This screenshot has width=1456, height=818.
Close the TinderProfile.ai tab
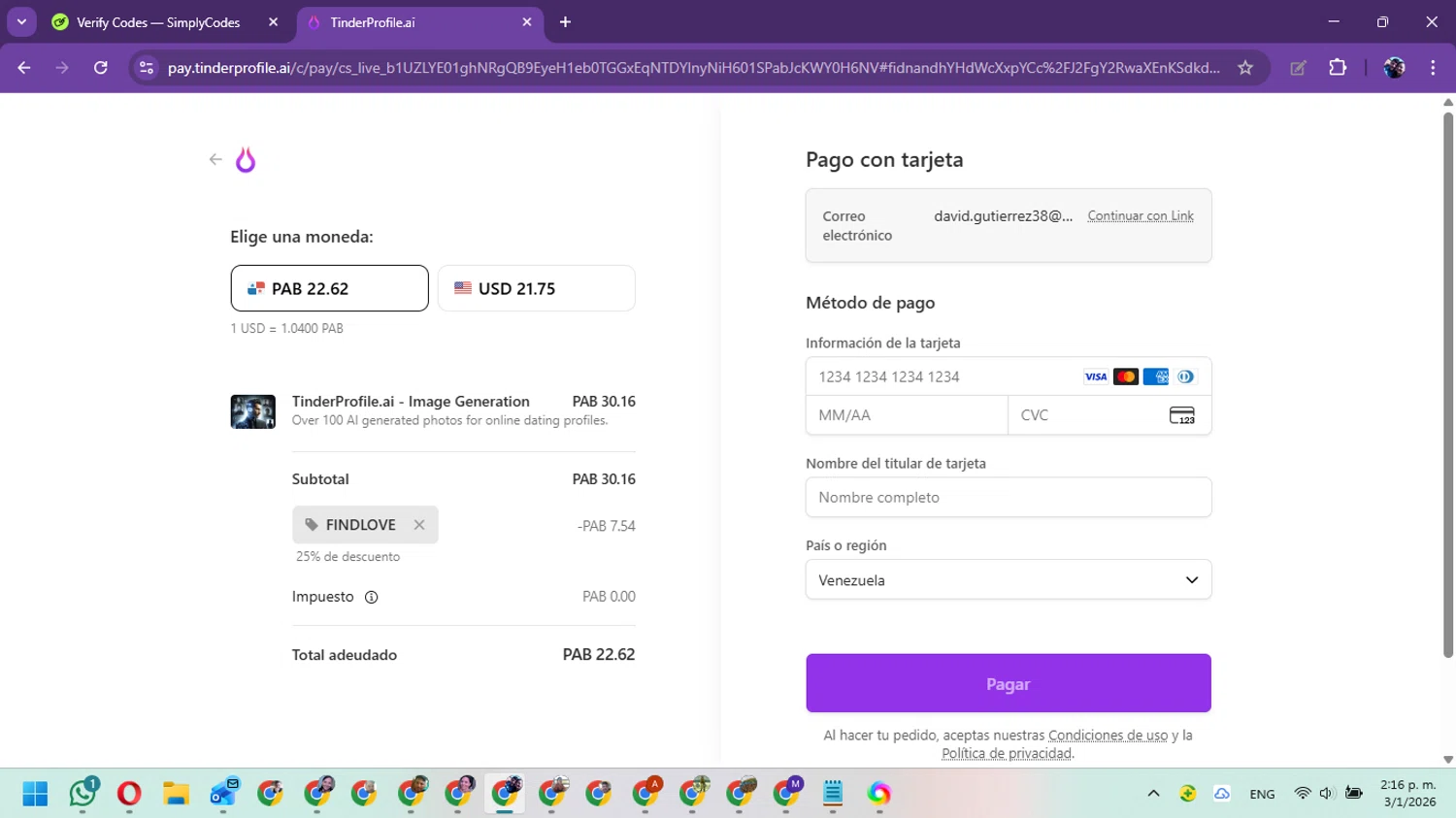(x=527, y=22)
